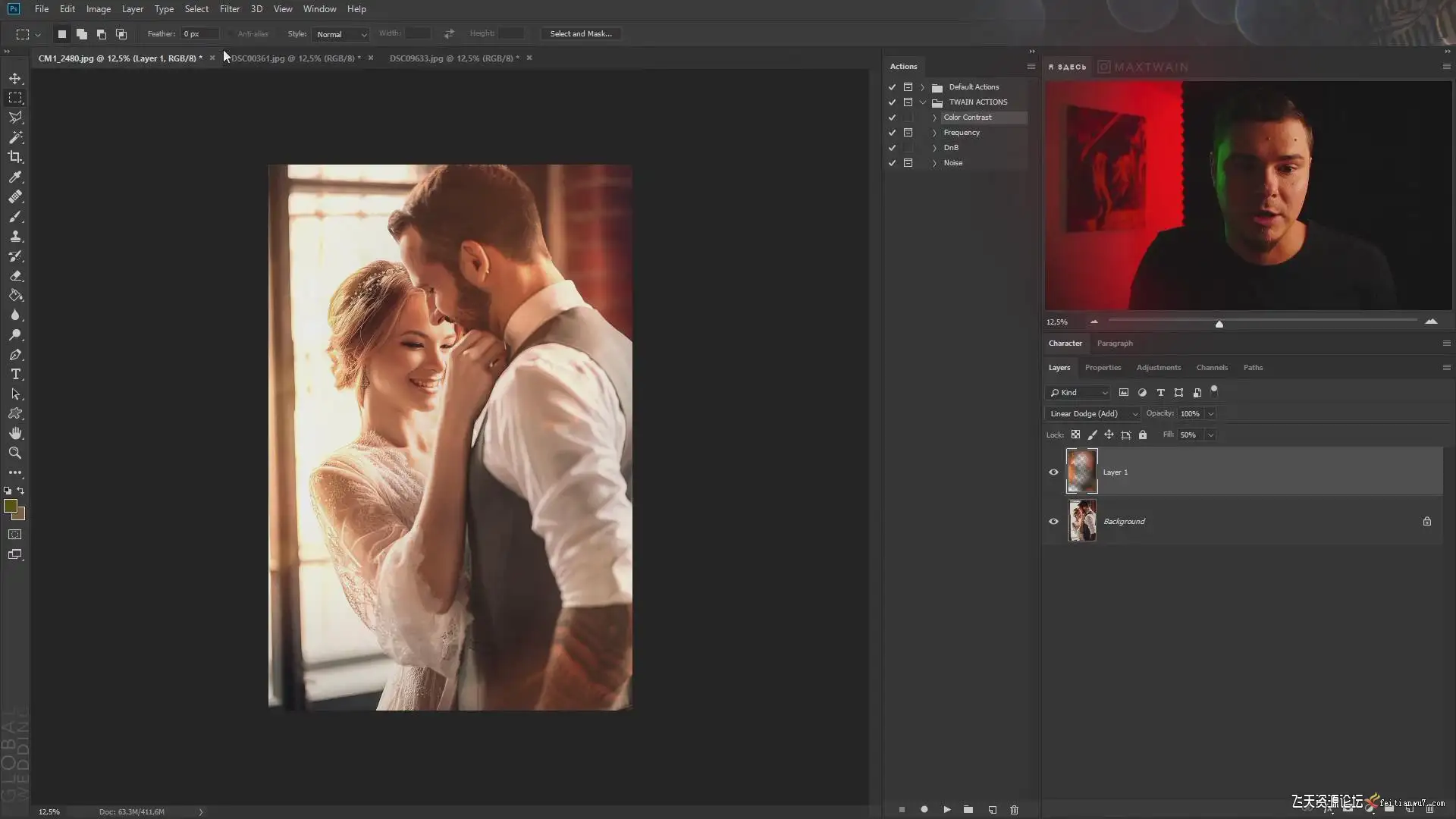Uncheck the Frequency action checkmark
The width and height of the screenshot is (1456, 819).
892,133
